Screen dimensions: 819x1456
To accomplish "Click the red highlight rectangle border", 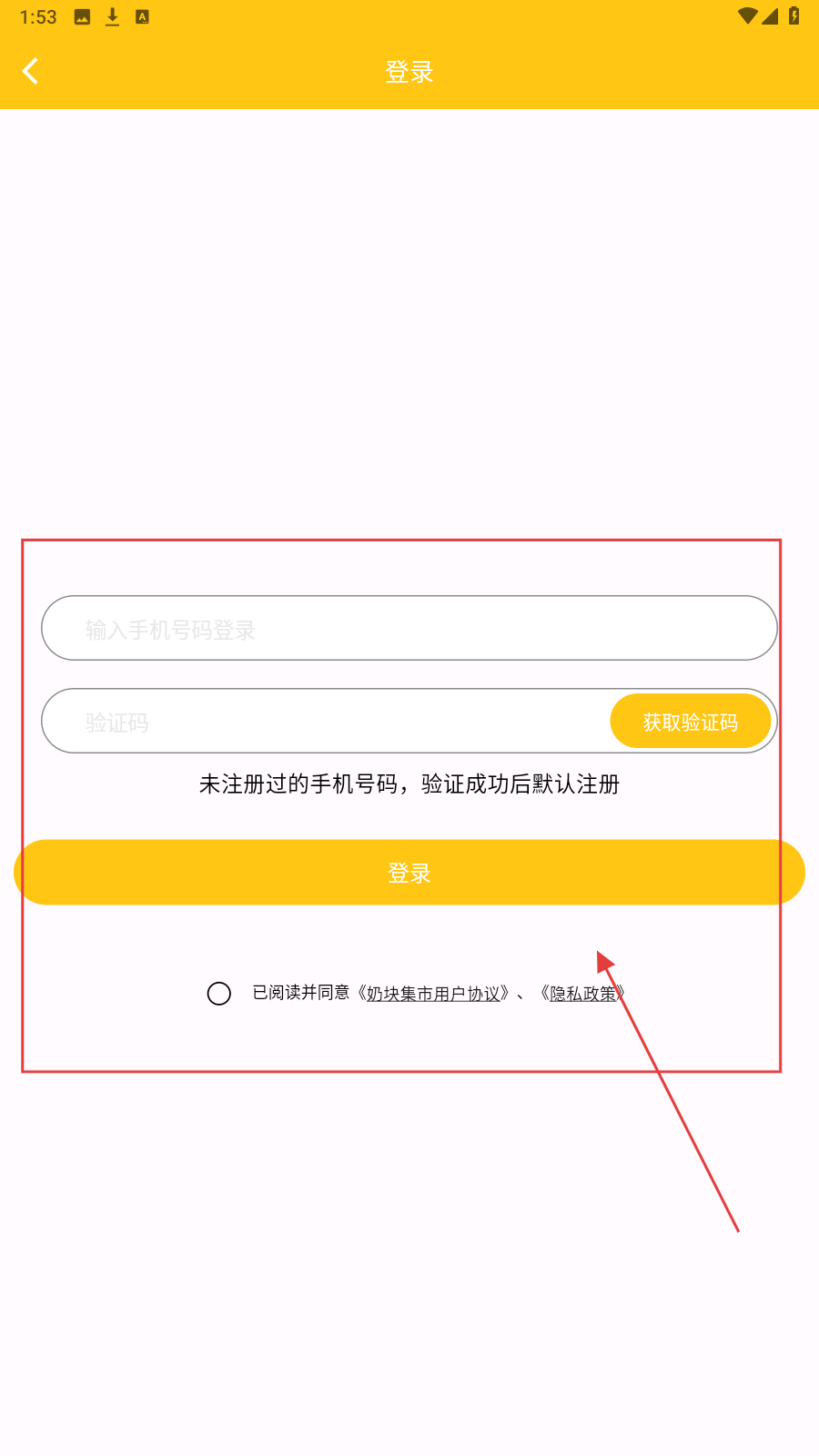I will coord(401,540).
